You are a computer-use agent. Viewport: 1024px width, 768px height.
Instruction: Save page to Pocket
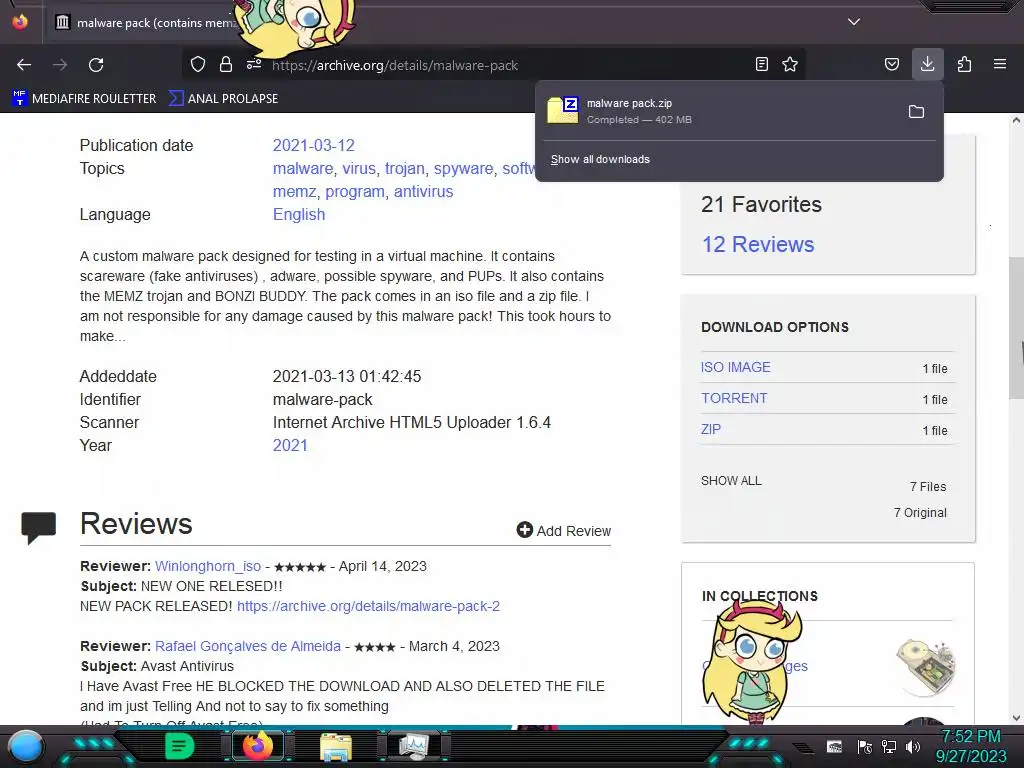[891, 64]
